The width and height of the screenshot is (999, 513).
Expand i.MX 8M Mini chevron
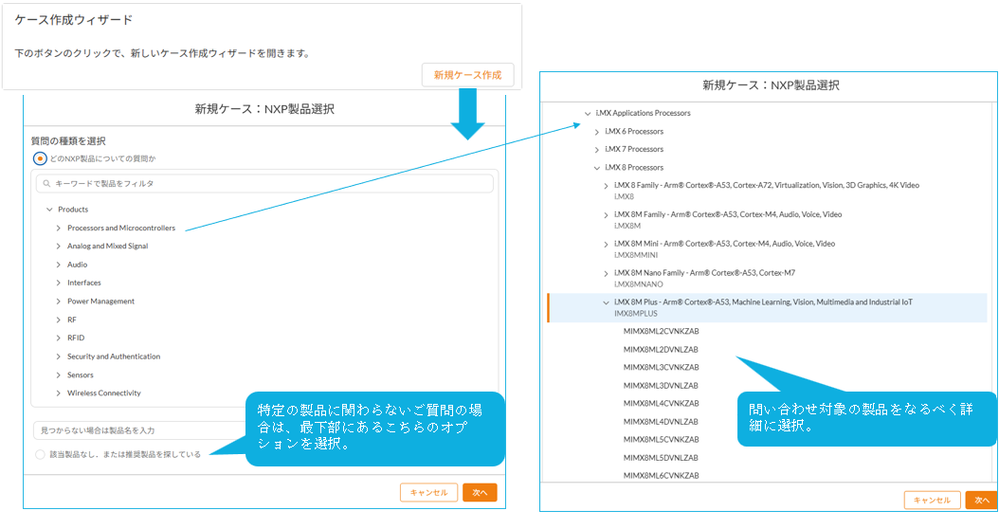coord(606,244)
